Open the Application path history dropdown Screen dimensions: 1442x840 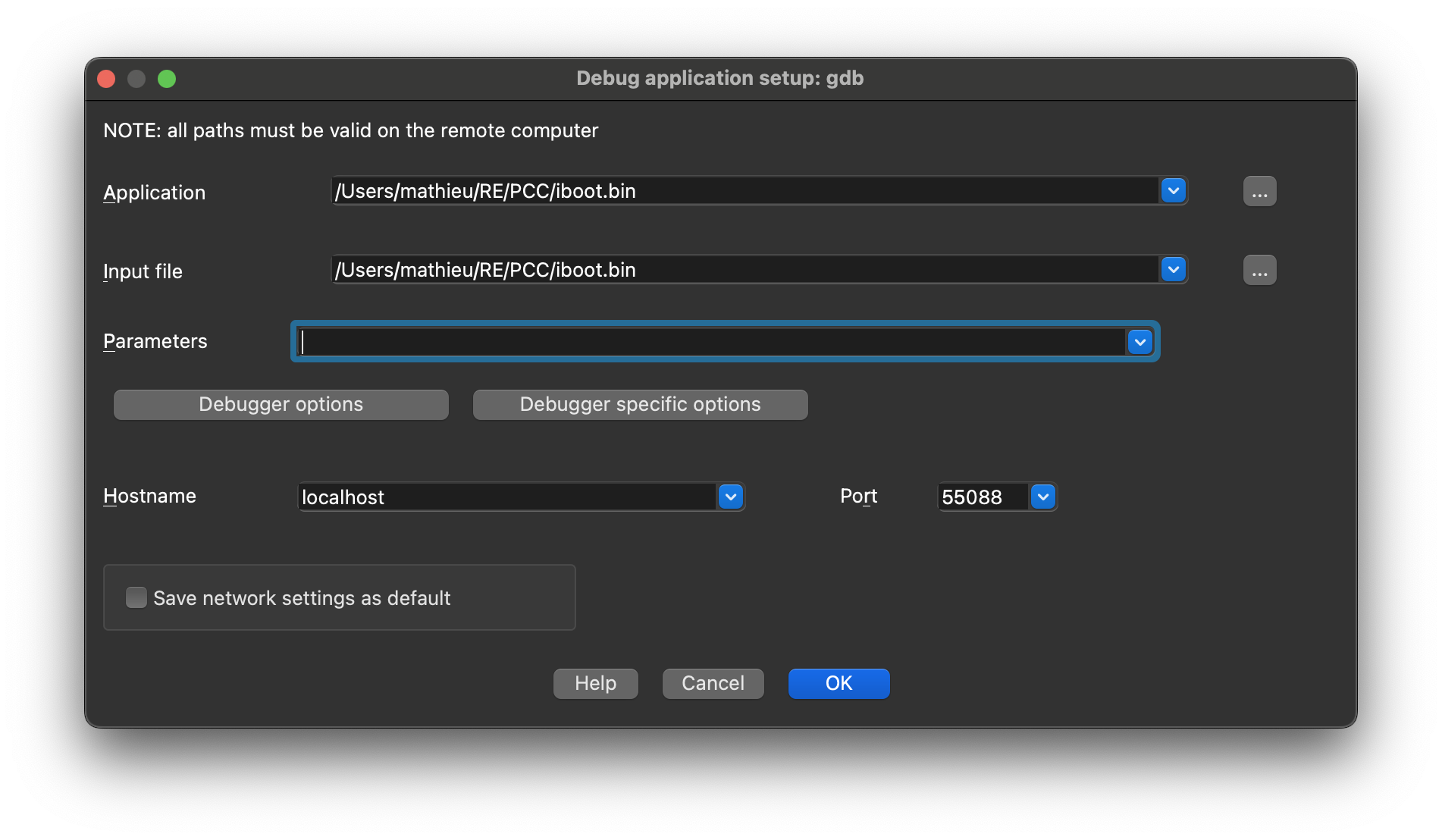[x=1174, y=190]
